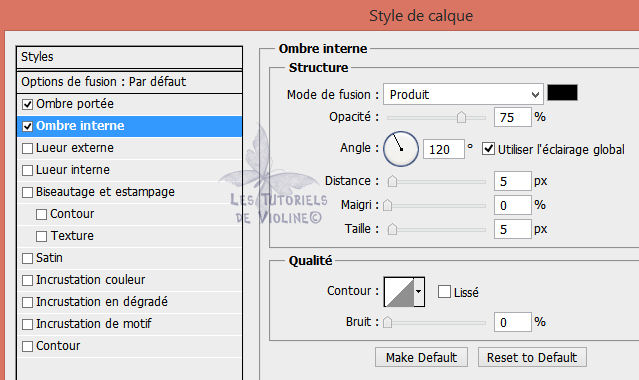Uncheck the Ombre portée checkbox
Viewport: 639px width, 380px height.
click(27, 104)
